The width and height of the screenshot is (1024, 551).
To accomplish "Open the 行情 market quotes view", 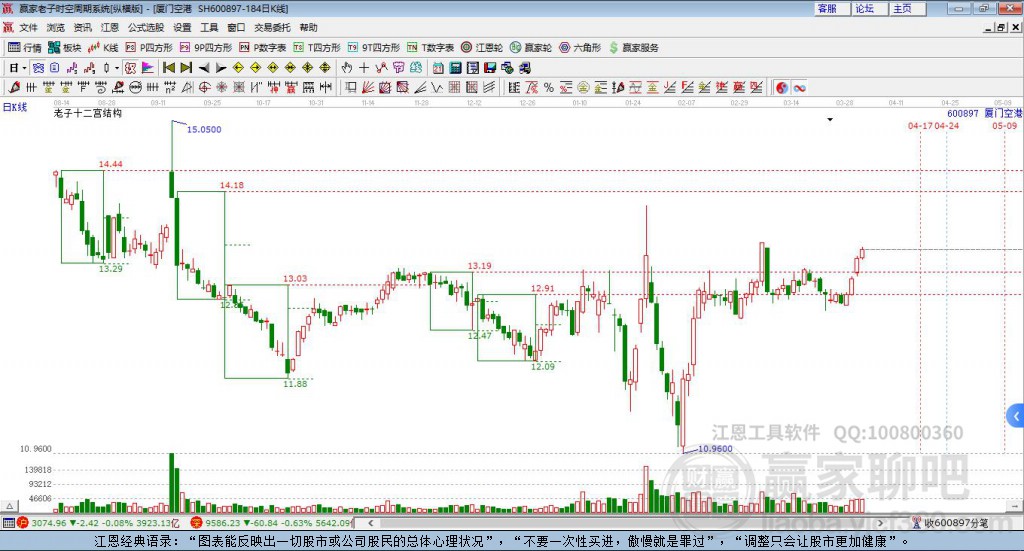I will [x=25, y=48].
